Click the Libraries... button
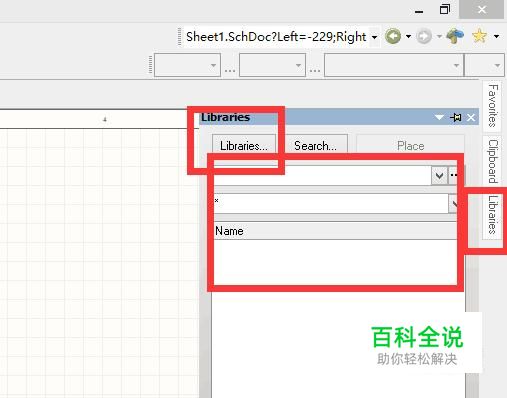This screenshot has height=398, width=507. pyautogui.click(x=244, y=146)
